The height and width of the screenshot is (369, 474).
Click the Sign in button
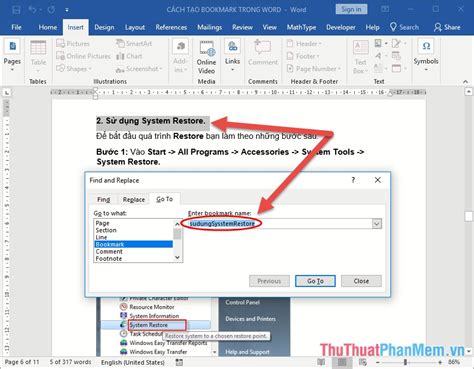(351, 9)
